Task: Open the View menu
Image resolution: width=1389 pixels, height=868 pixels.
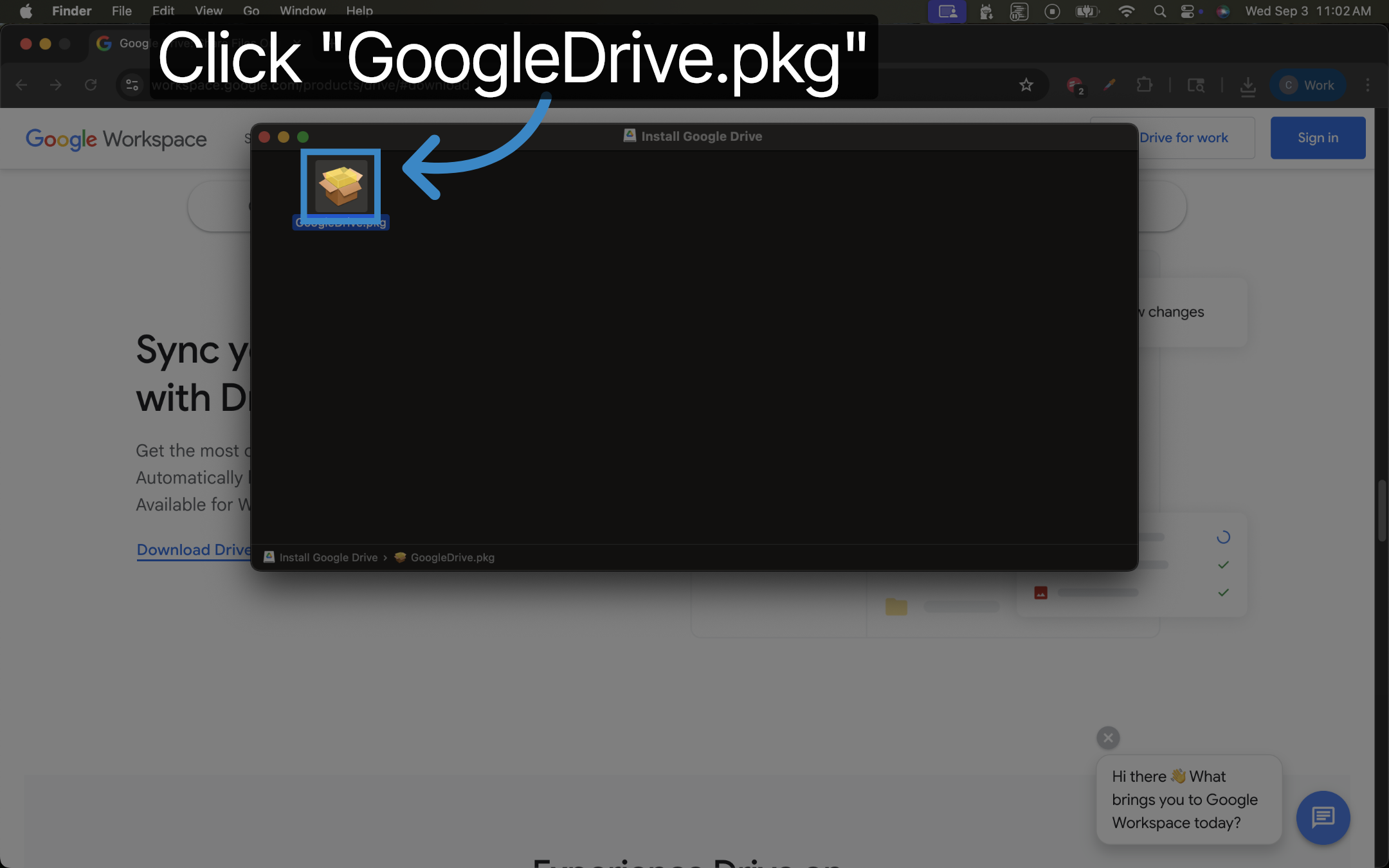Action: point(208,11)
